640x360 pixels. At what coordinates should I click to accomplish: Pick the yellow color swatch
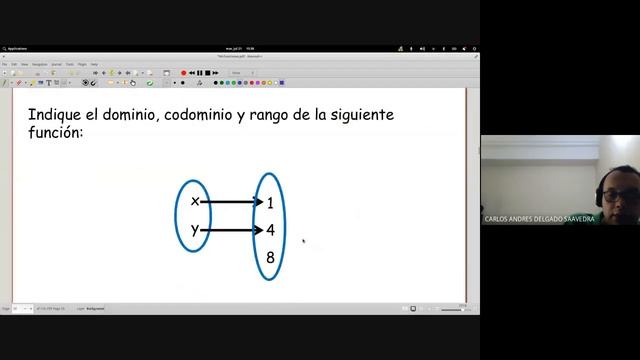pyautogui.click(x=270, y=83)
